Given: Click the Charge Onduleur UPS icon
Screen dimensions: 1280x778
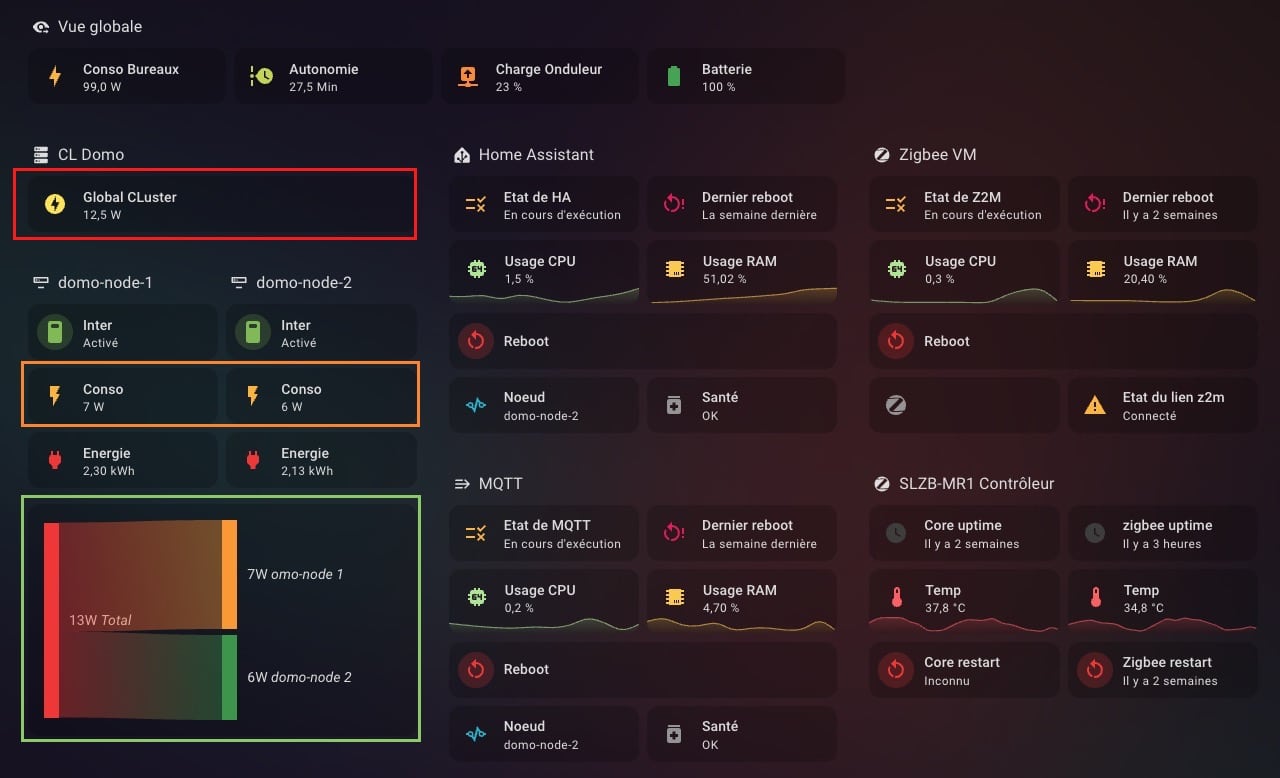Looking at the screenshot, I should (468, 77).
